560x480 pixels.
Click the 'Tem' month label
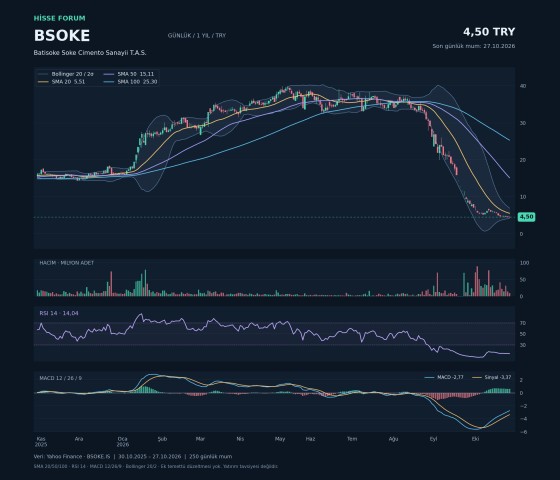(x=352, y=439)
